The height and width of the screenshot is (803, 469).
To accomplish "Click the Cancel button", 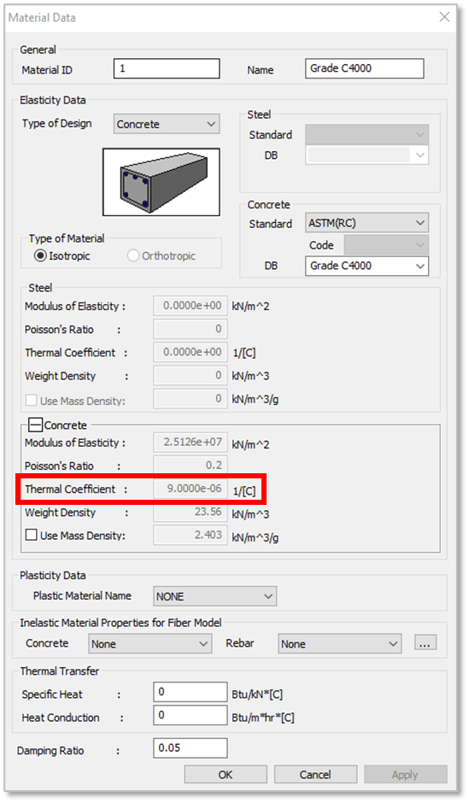I will [315, 774].
